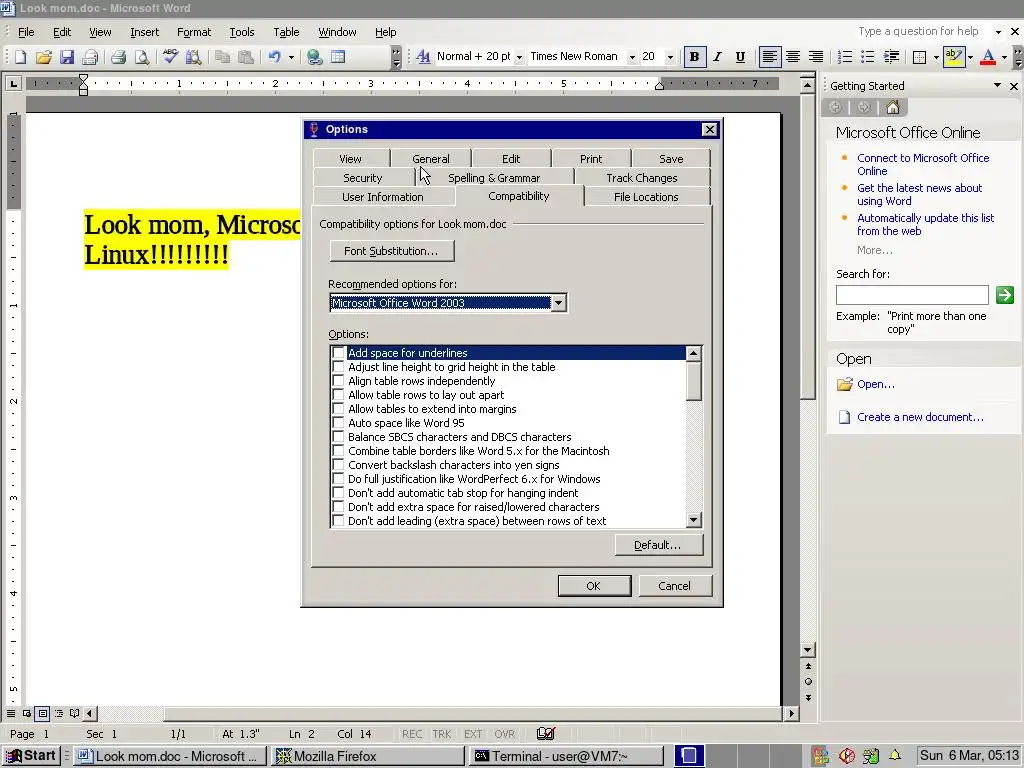Check 'Allow table rows to lay out apart'
Screen dimensions: 1024x768
(338, 395)
